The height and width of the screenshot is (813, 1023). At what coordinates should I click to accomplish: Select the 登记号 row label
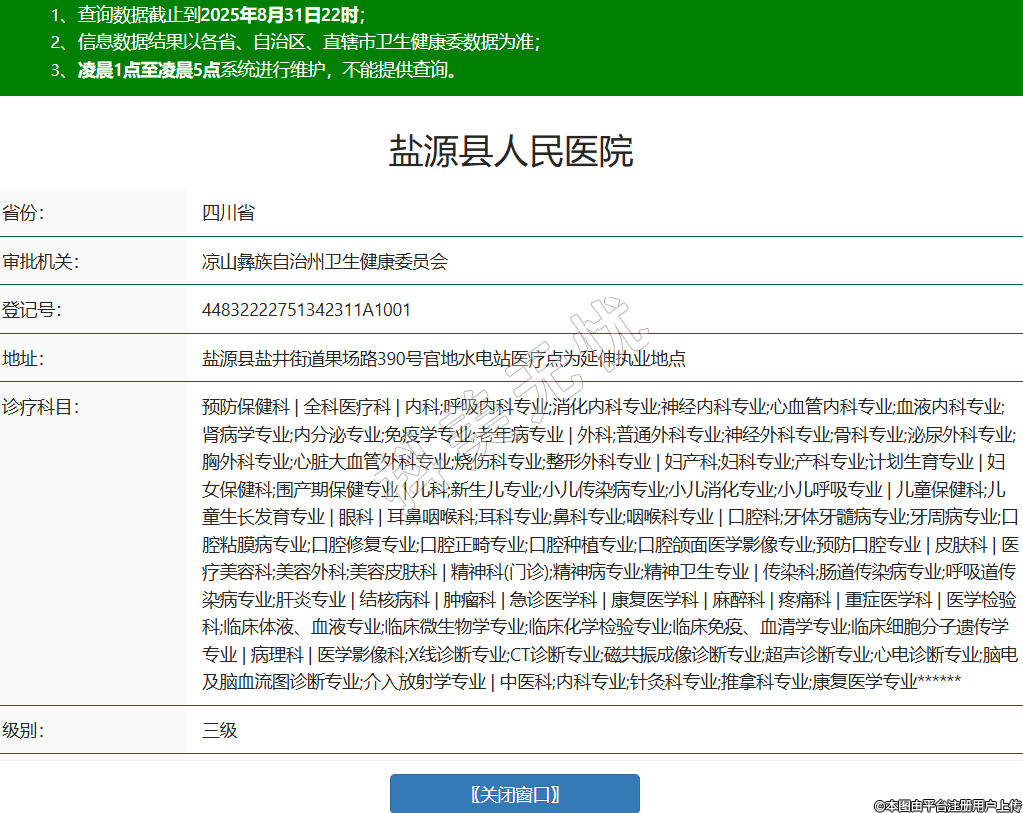point(32,310)
